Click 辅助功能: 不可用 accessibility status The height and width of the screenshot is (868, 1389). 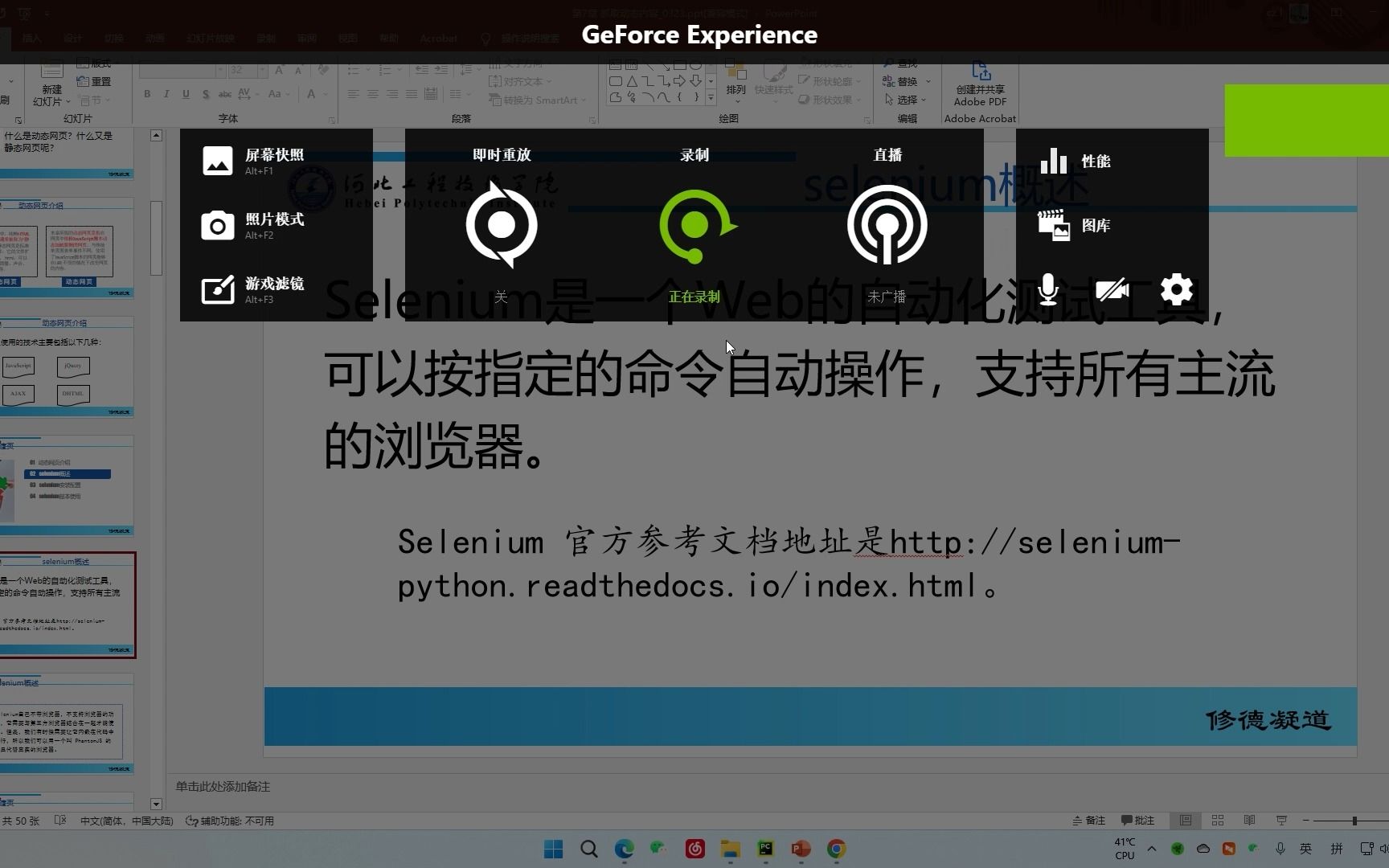[230, 821]
